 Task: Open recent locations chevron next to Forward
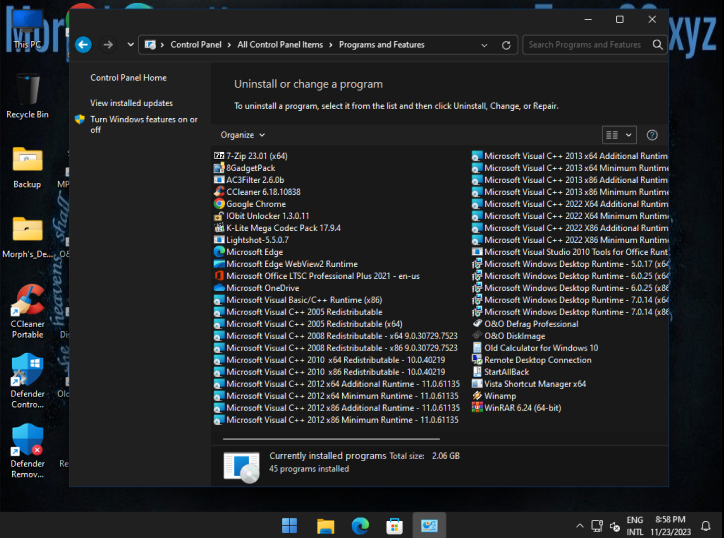tap(130, 45)
